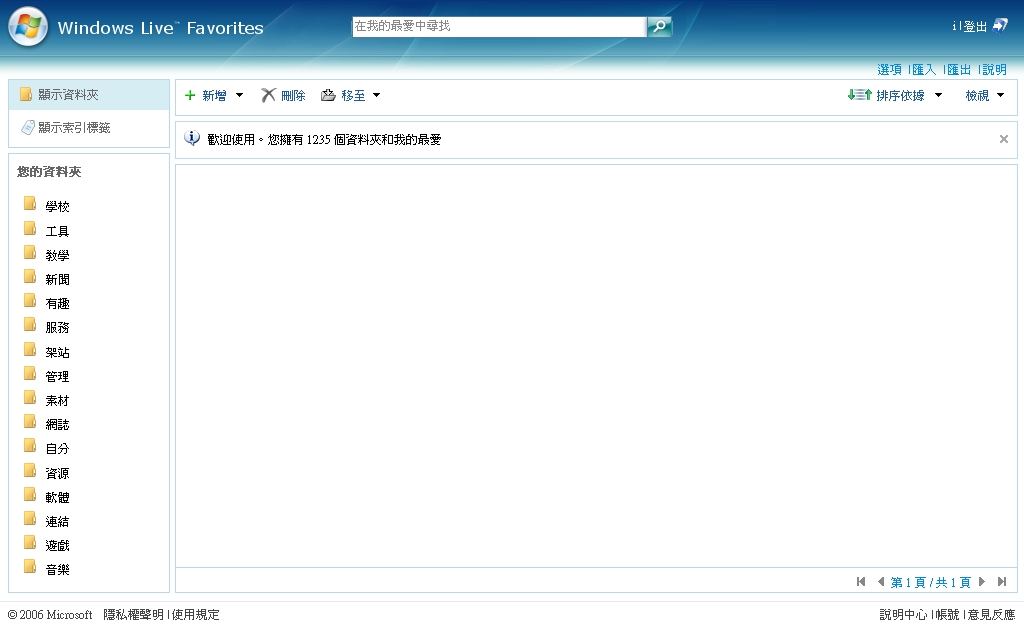Open the 意見反應 footer link
The image size is (1024, 632).
pyautogui.click(x=991, y=614)
